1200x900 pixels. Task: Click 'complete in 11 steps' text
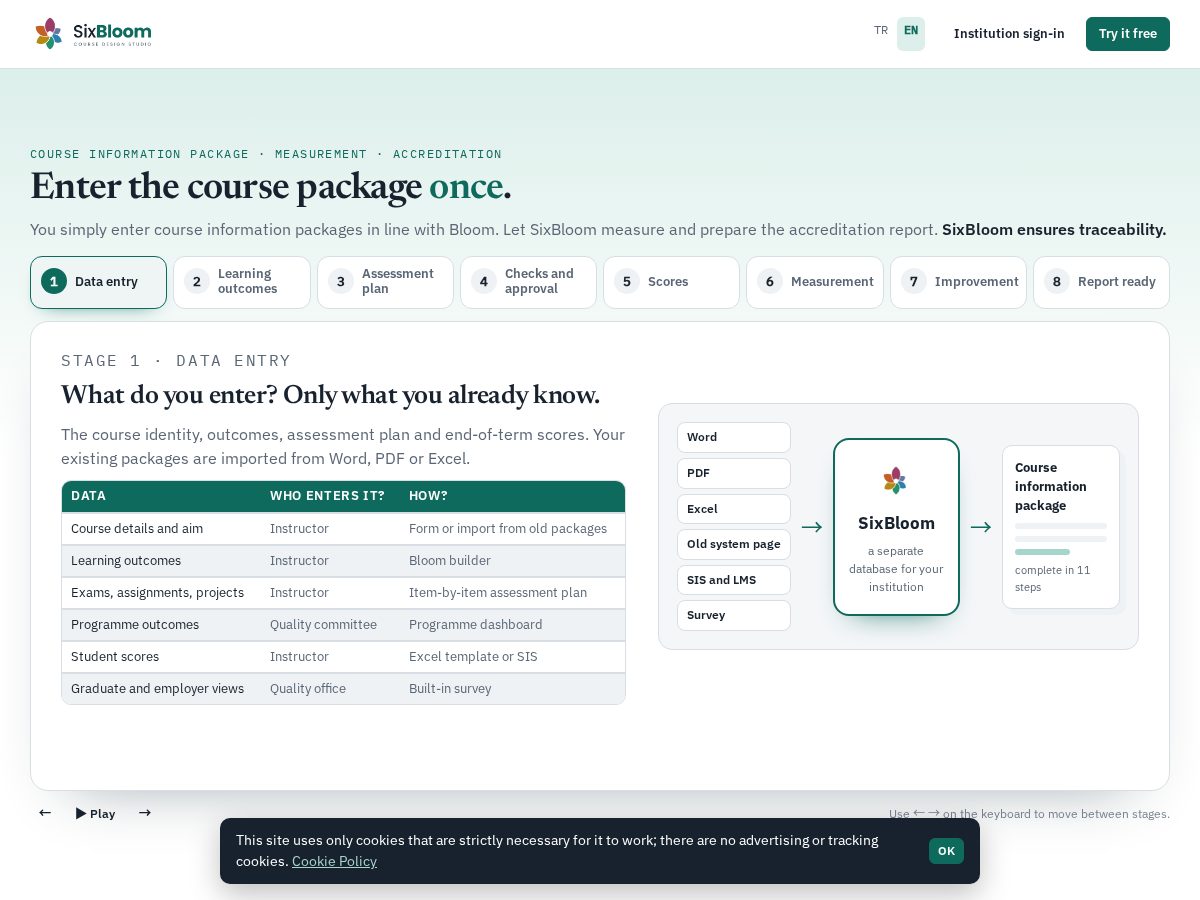click(x=1053, y=578)
